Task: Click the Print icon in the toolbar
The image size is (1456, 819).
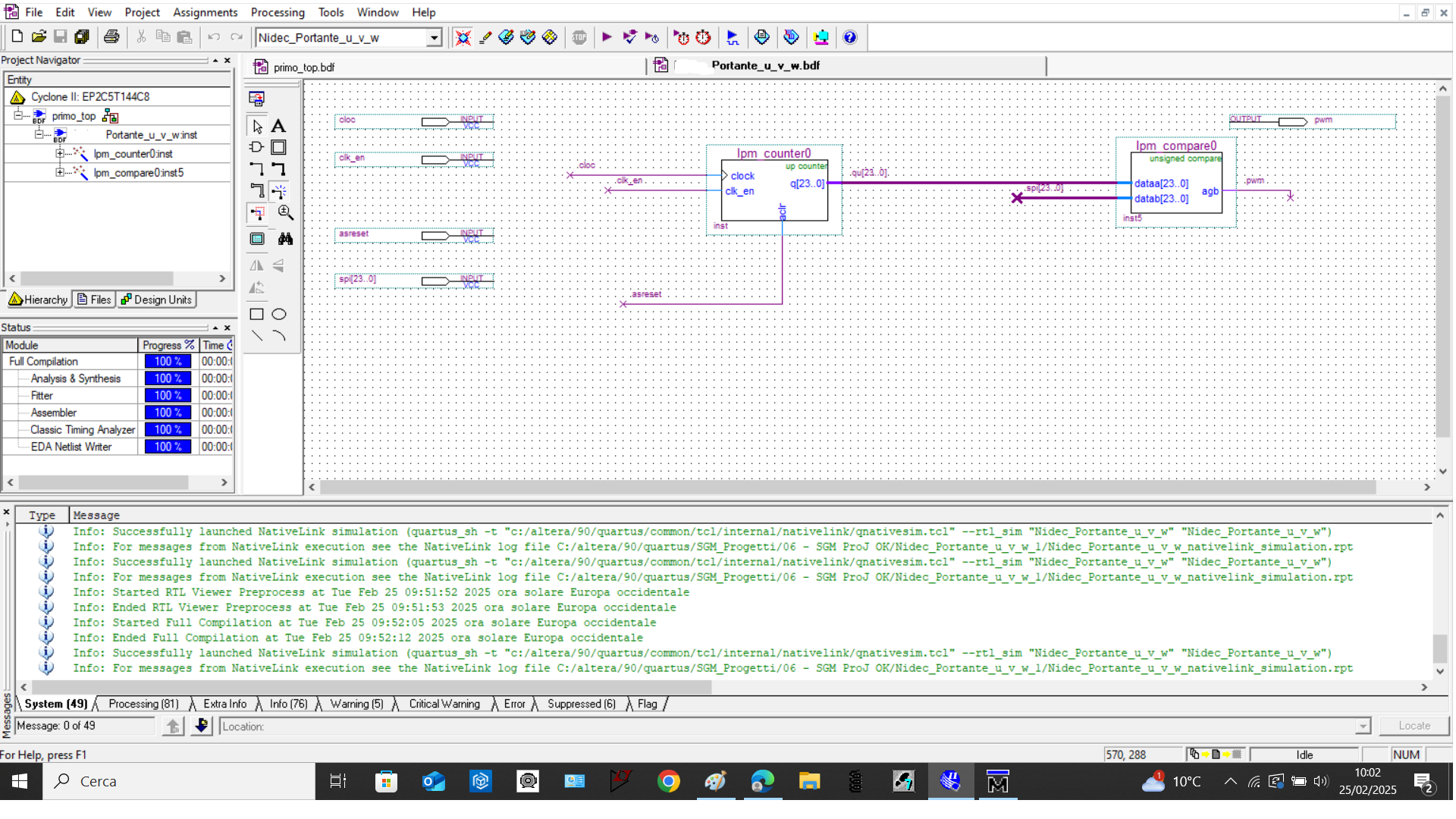Action: tap(111, 37)
